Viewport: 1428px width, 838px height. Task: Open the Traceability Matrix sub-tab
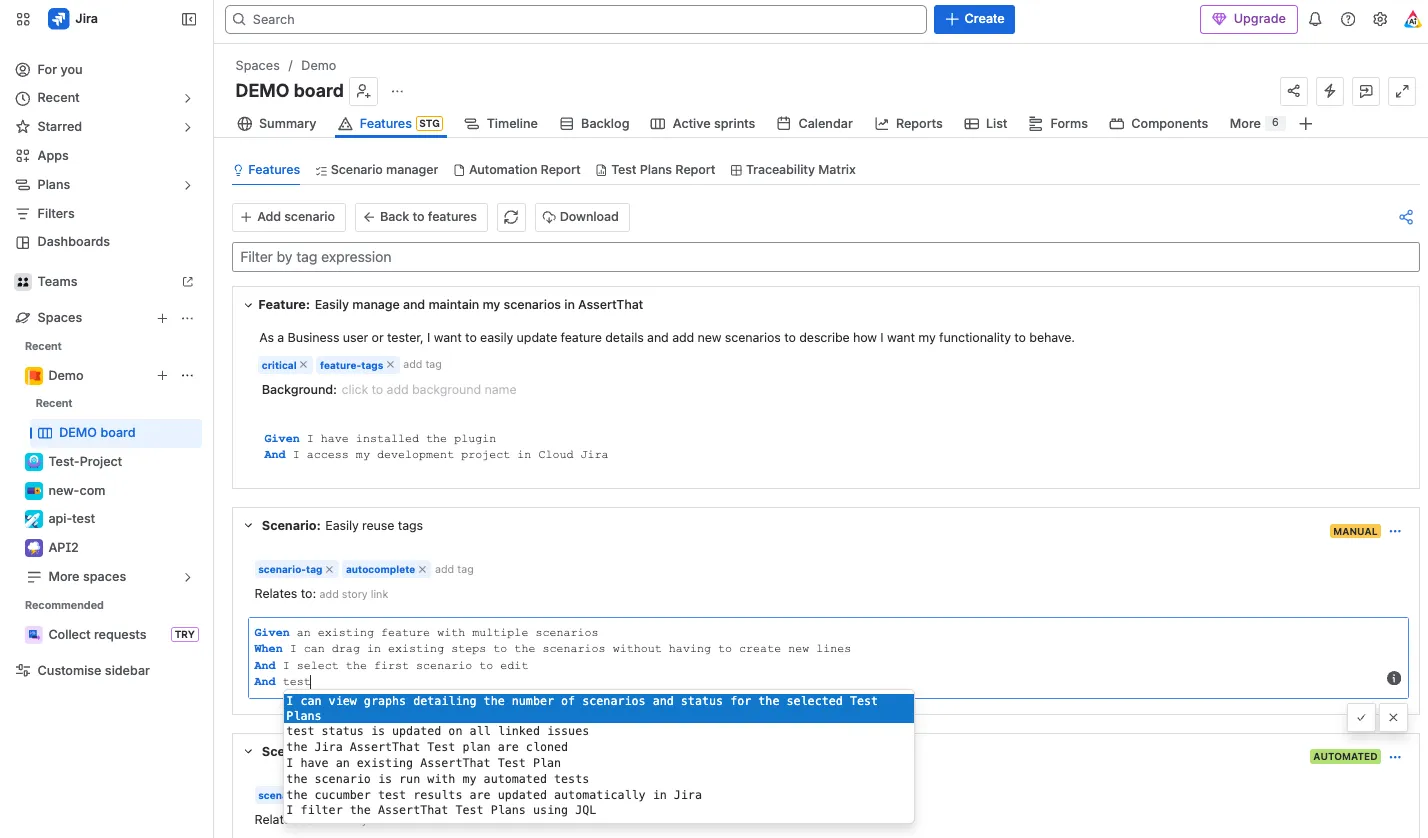[793, 170]
